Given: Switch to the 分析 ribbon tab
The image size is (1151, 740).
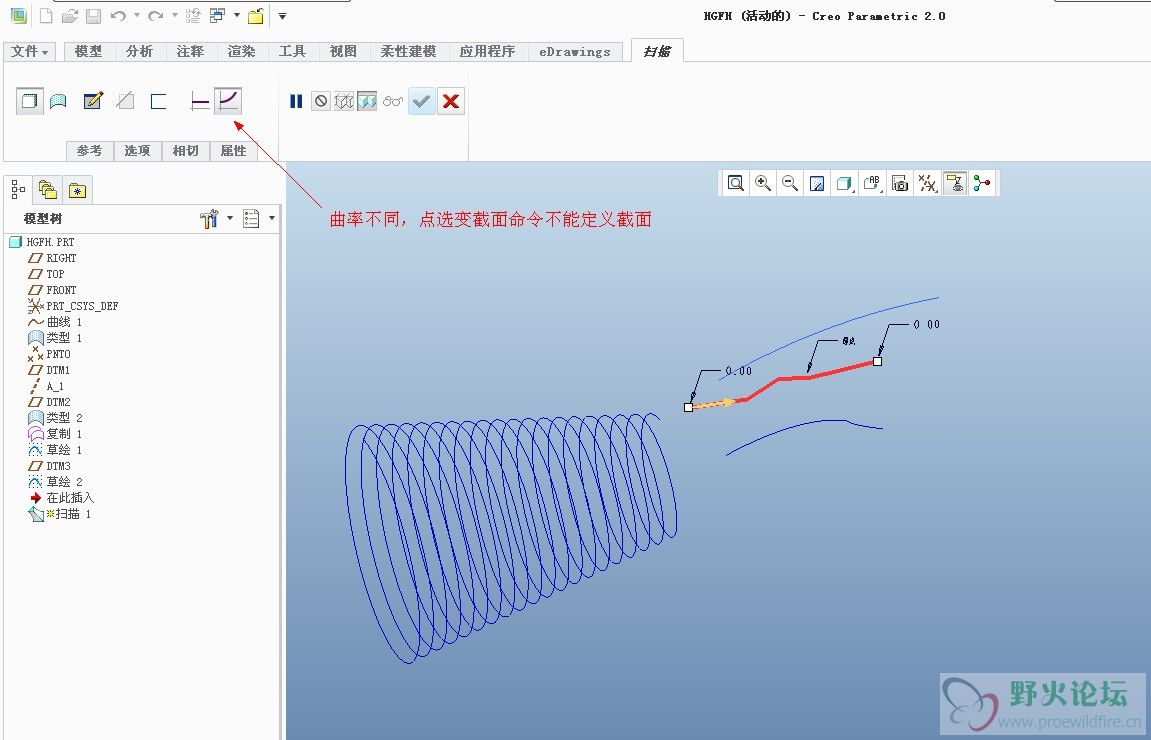Looking at the screenshot, I should click(139, 51).
